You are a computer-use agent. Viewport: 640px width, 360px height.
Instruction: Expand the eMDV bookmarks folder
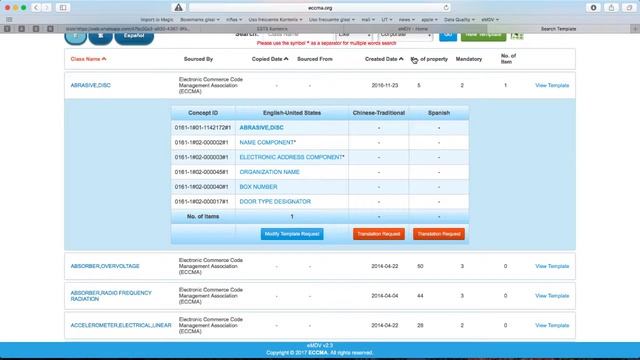pyautogui.click(x=490, y=20)
